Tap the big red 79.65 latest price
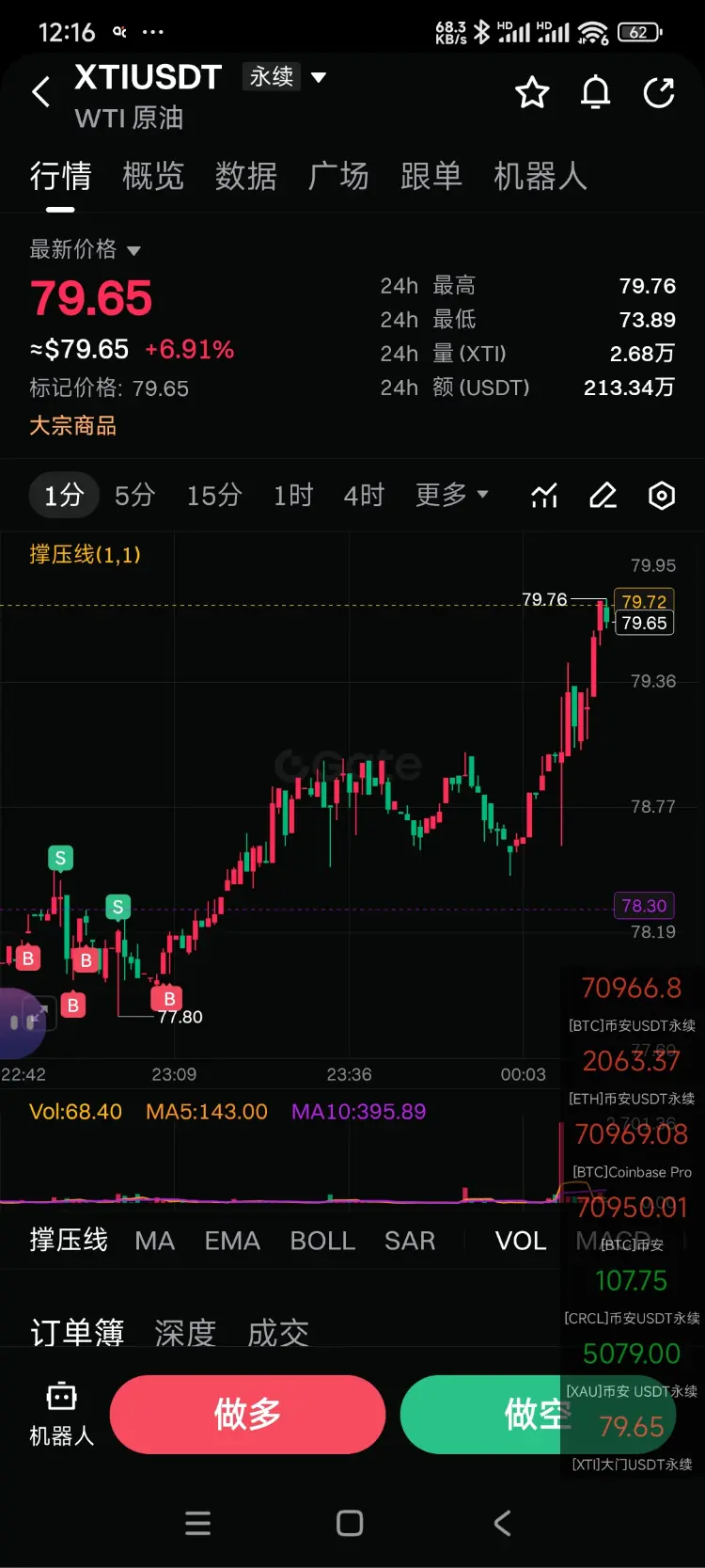This screenshot has height=1568, width=705. click(91, 298)
